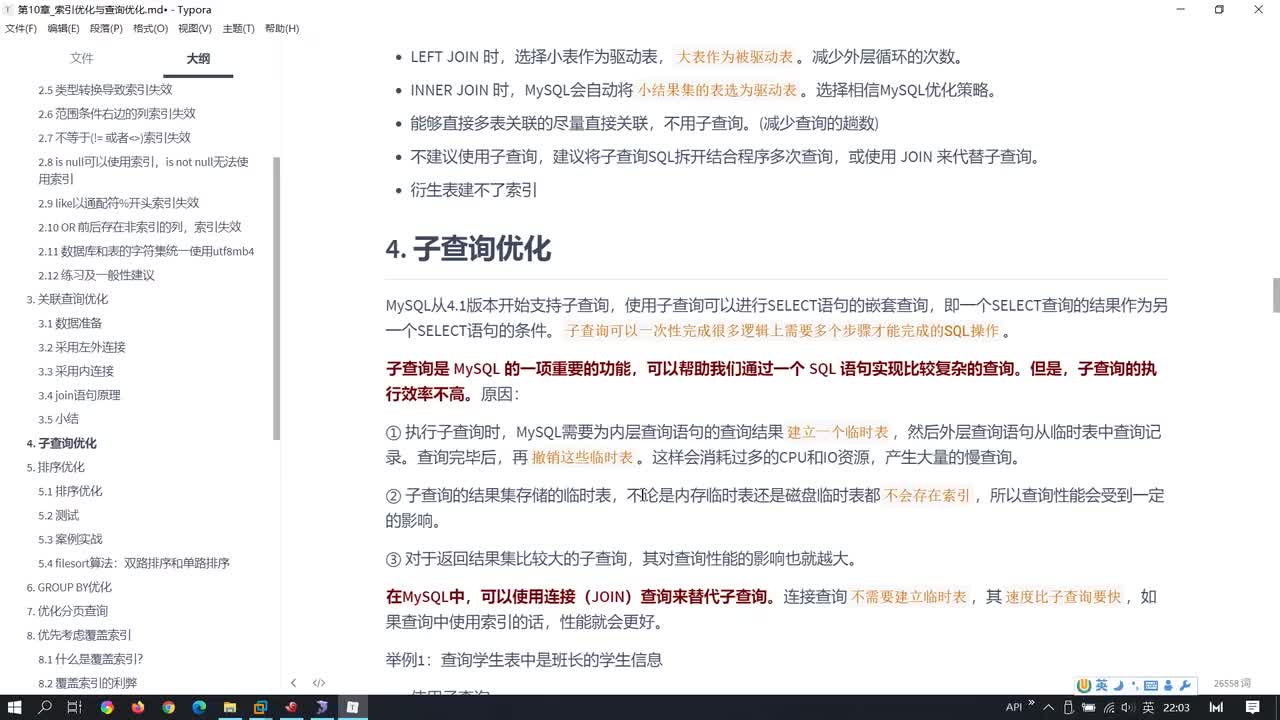Select the Typora taskbar icon

pyautogui.click(x=352, y=707)
